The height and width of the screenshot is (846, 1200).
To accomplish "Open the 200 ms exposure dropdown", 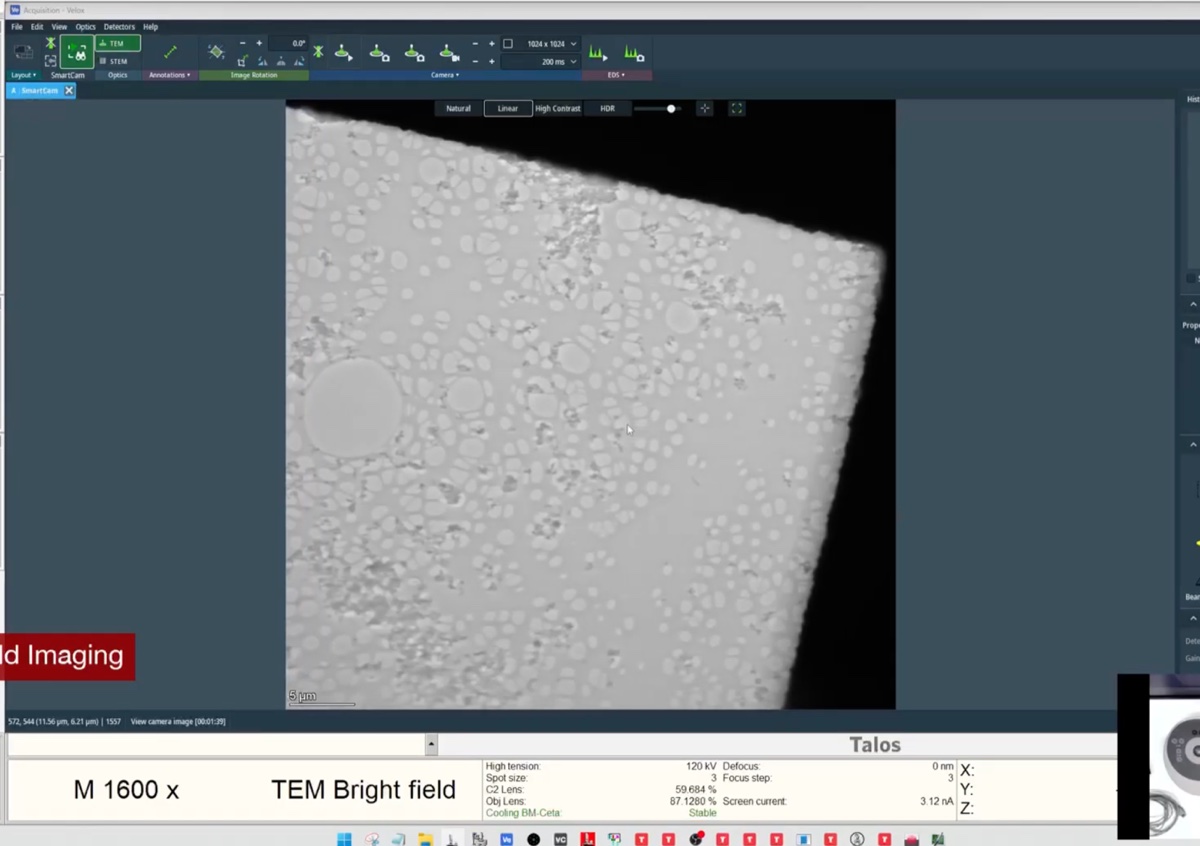I will 540,62.
